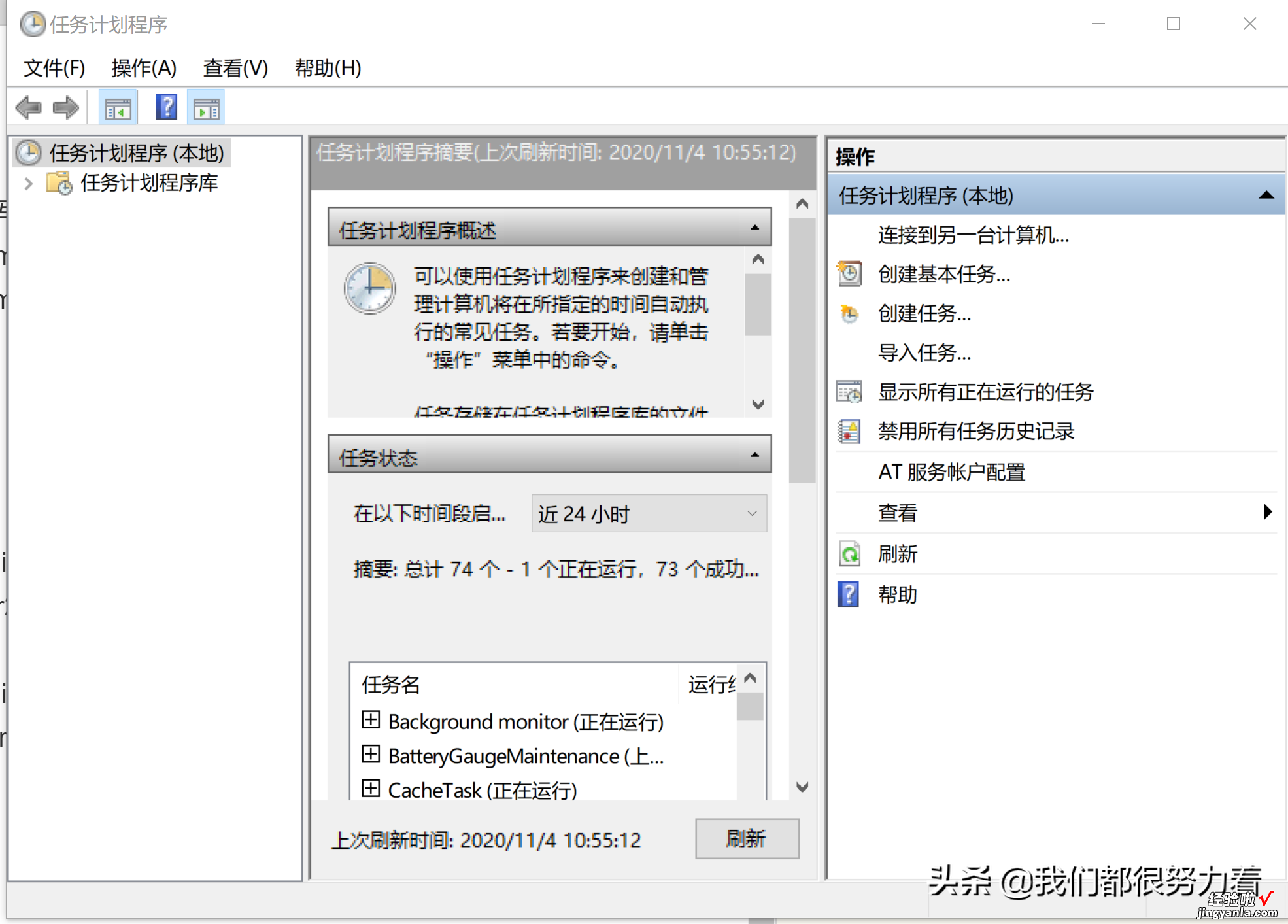
Task: Click 创建任务... action
Action: 924,313
